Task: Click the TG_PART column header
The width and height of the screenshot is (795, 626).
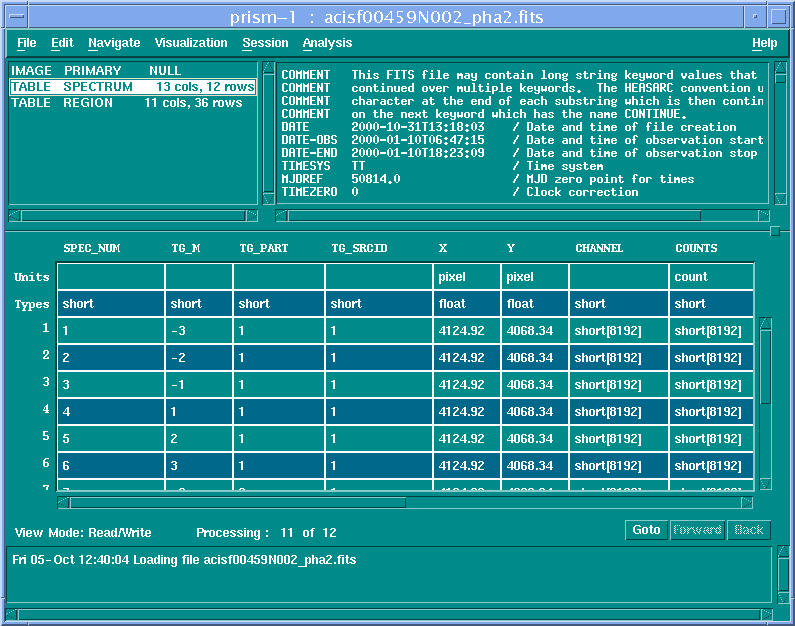Action: click(264, 248)
